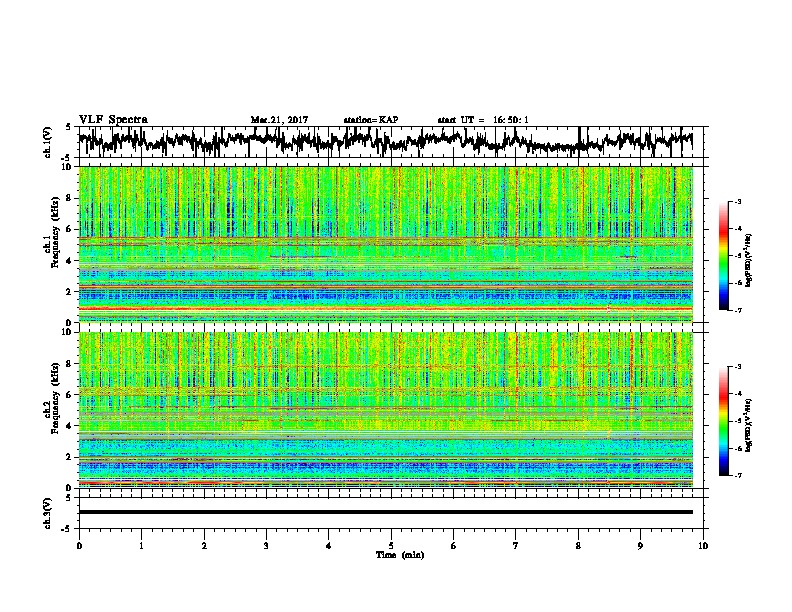Click time-axis tick label "0"
Screen dimensions: 792x612
pyautogui.click(x=79, y=546)
